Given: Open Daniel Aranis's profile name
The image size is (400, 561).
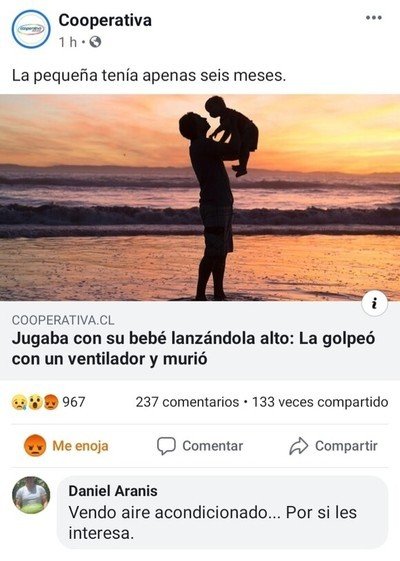Looking at the screenshot, I should tap(113, 491).
